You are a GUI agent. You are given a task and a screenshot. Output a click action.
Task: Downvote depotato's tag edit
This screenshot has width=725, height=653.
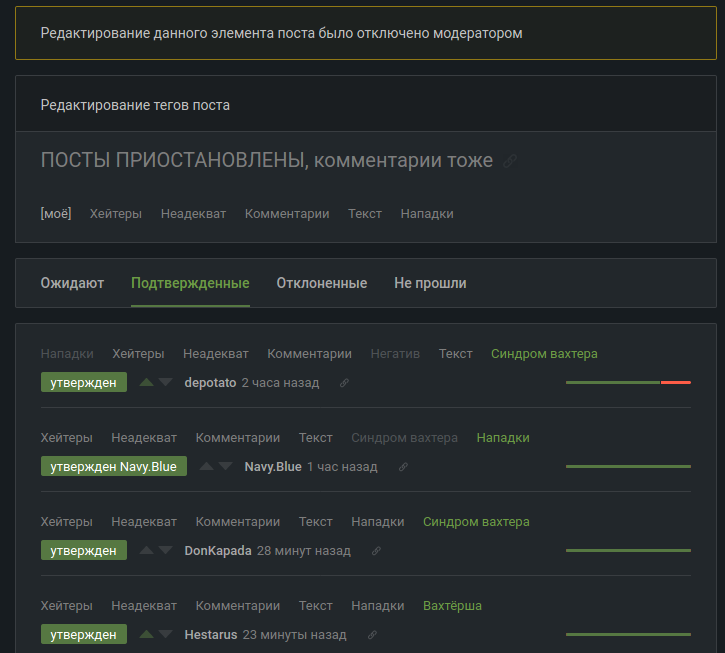(165, 382)
